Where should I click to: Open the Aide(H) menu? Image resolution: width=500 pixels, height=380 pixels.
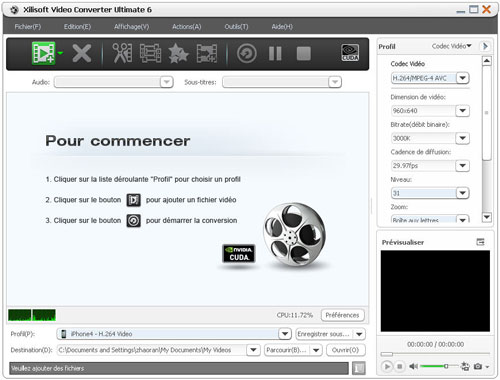pos(282,27)
